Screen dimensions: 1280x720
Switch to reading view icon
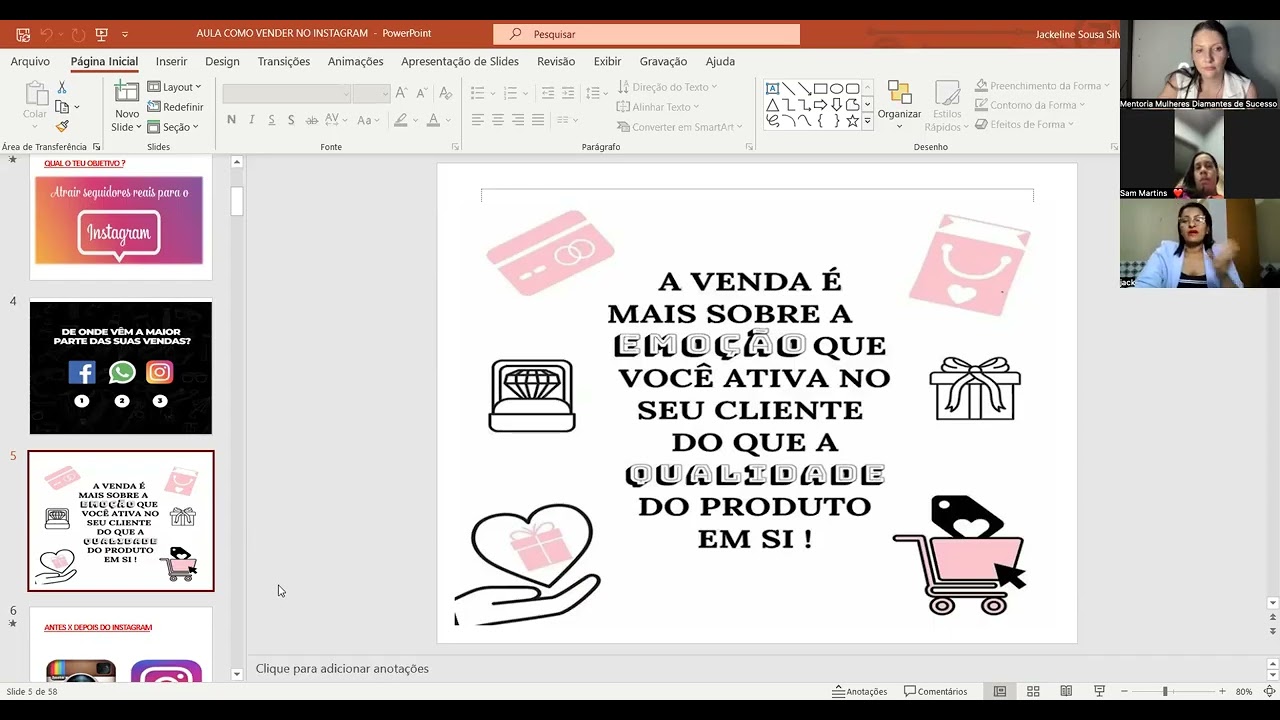1066,691
